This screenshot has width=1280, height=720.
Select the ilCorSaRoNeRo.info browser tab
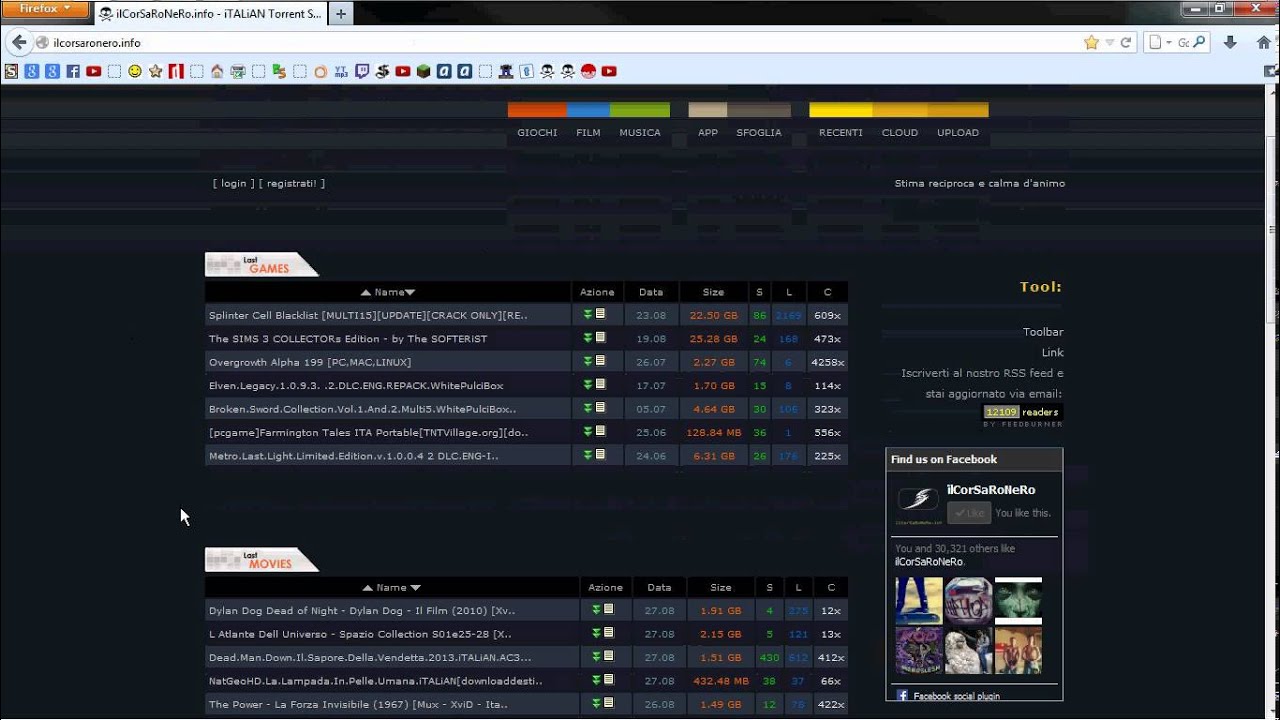point(210,14)
